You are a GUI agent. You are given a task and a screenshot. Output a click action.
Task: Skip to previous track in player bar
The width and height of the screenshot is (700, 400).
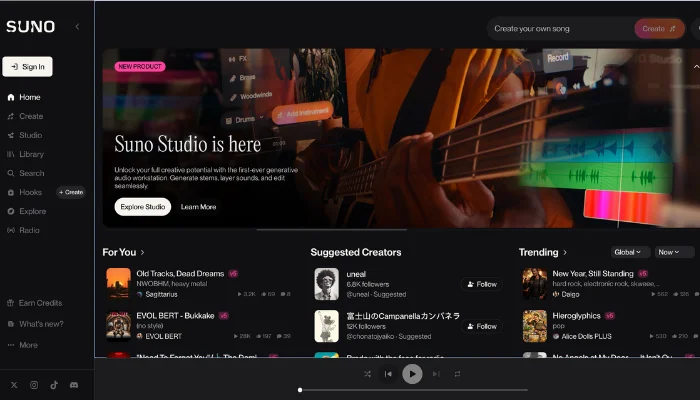click(x=388, y=373)
